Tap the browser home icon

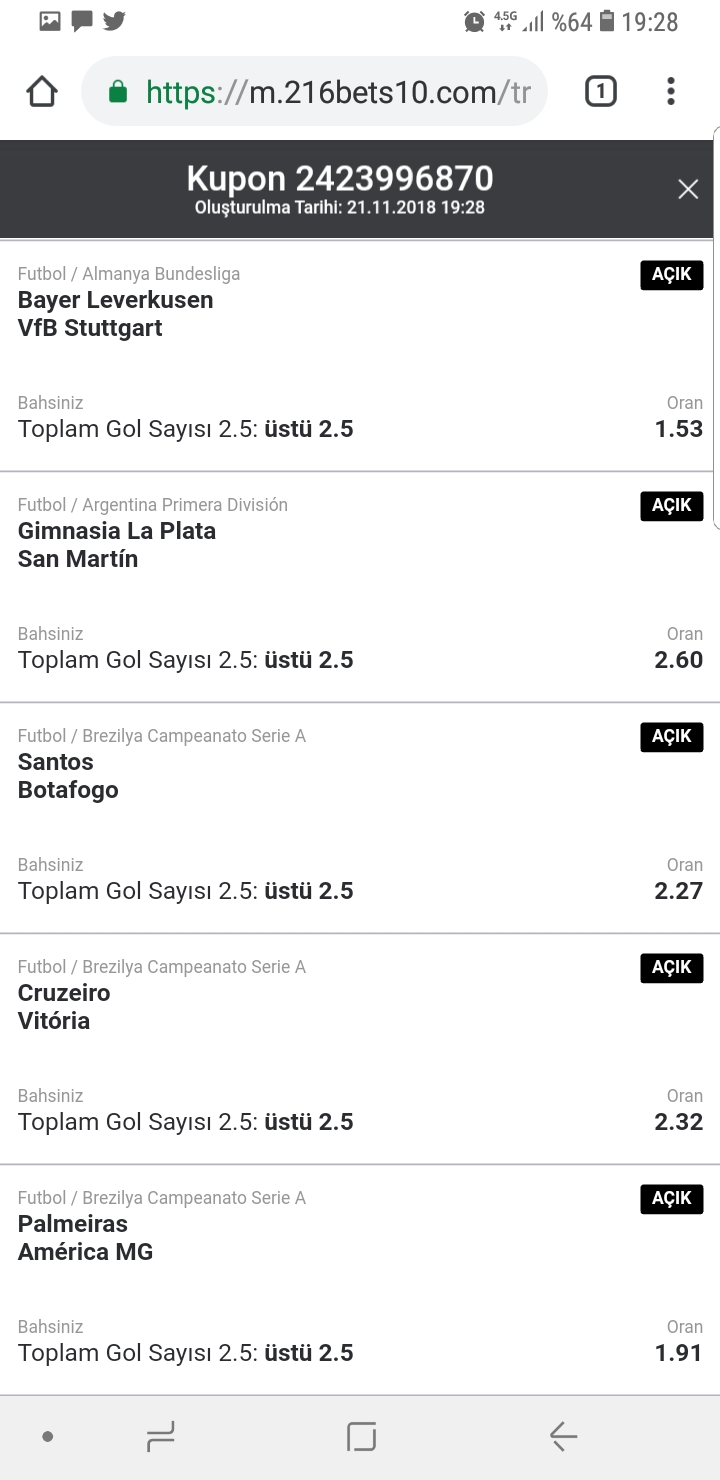click(x=42, y=92)
